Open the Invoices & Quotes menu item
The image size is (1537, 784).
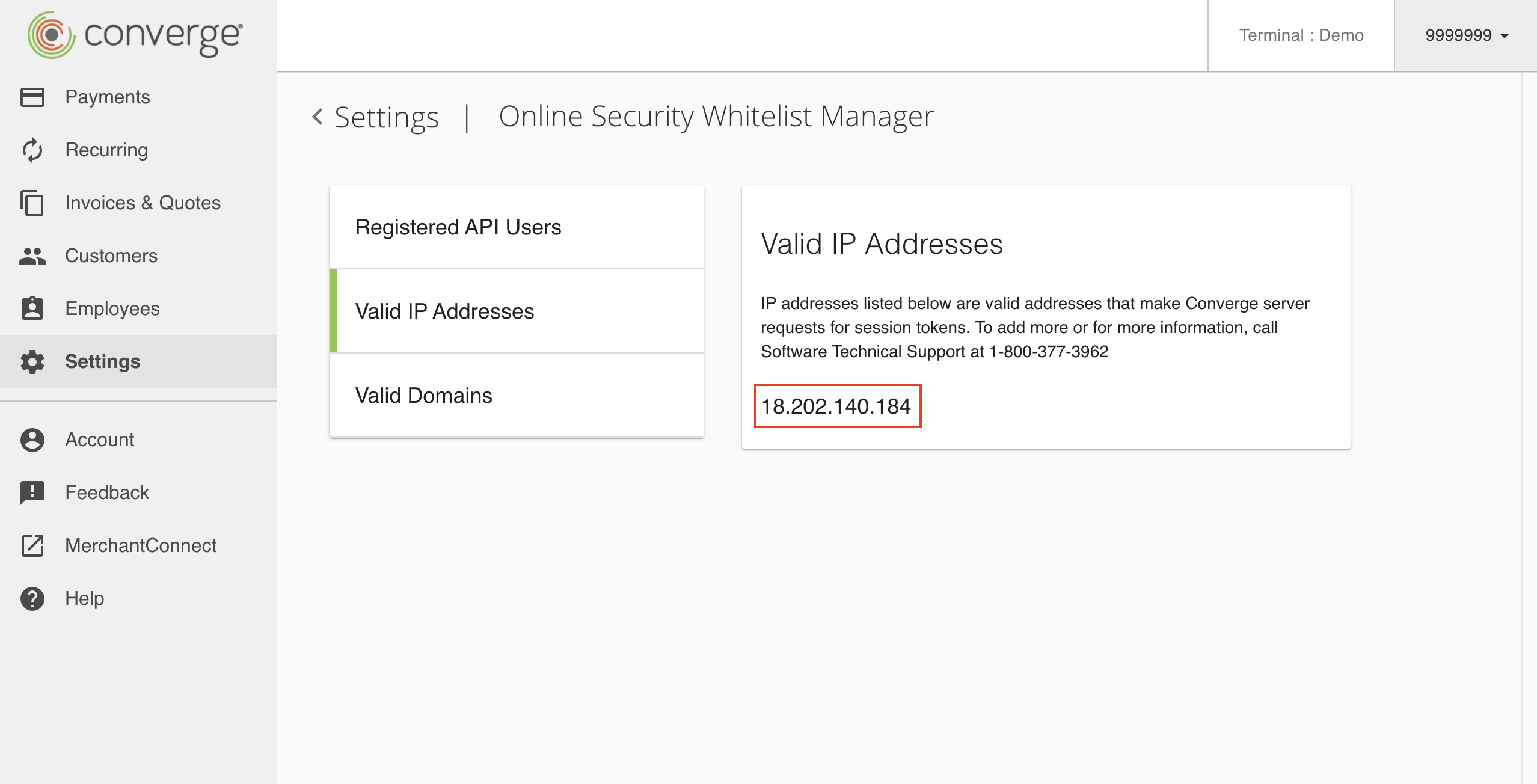(143, 203)
